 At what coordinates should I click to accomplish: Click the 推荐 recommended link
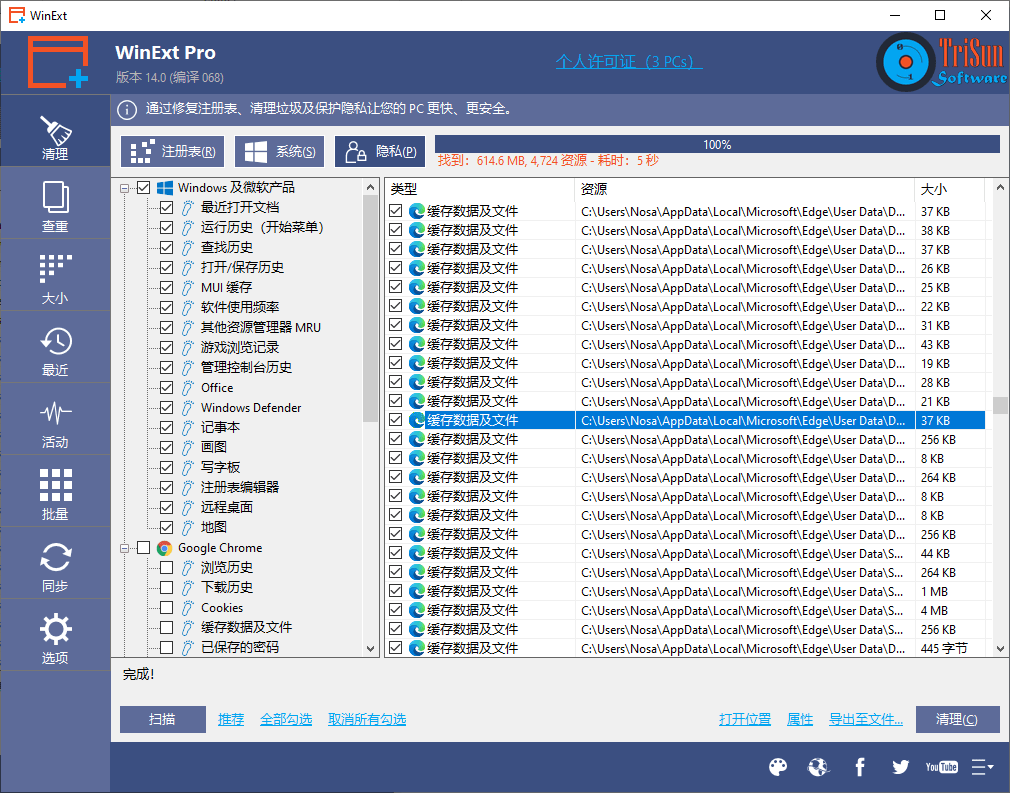[x=231, y=720]
